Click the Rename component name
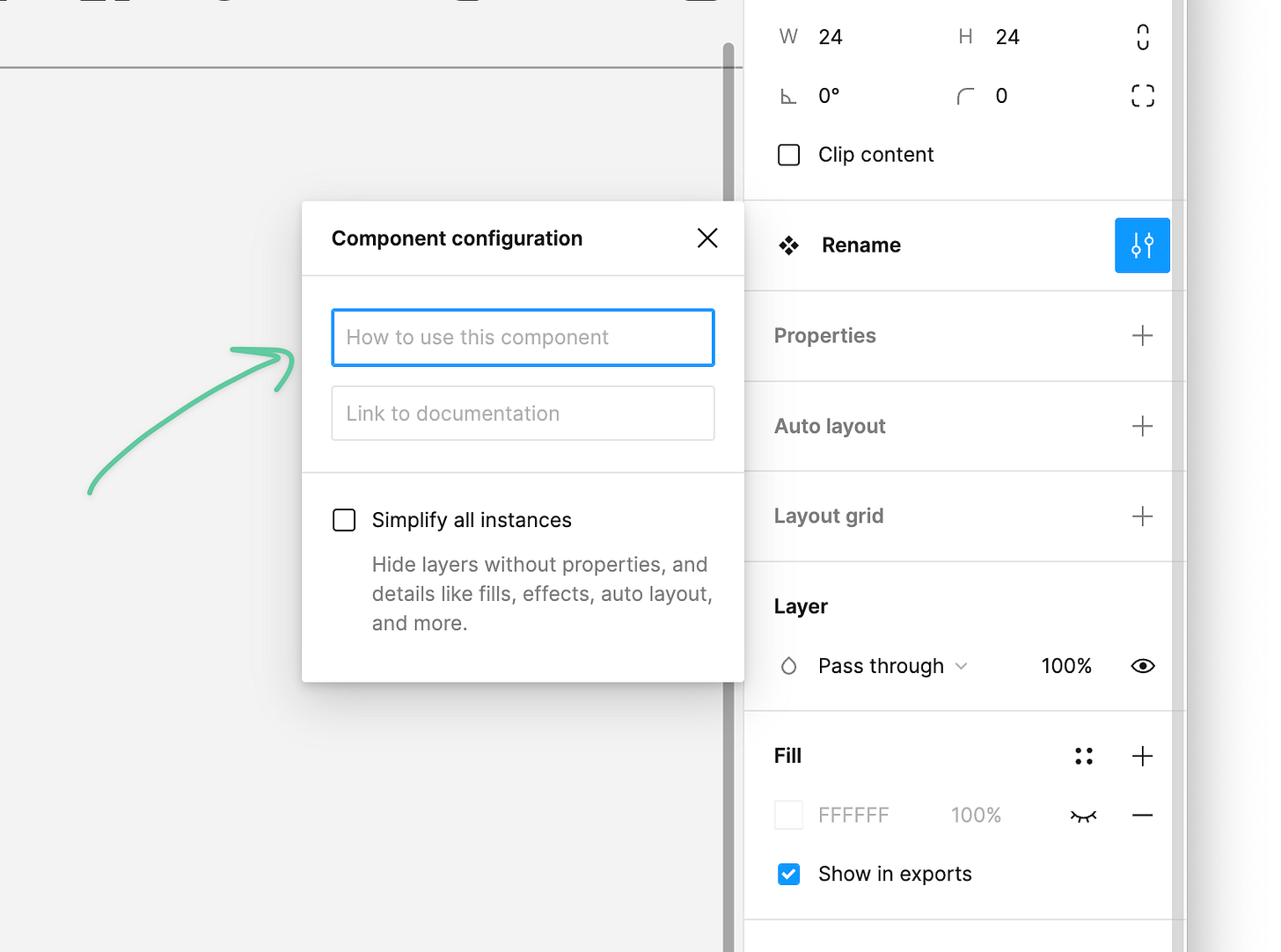Viewport: 1281px width, 952px height. pos(861,245)
